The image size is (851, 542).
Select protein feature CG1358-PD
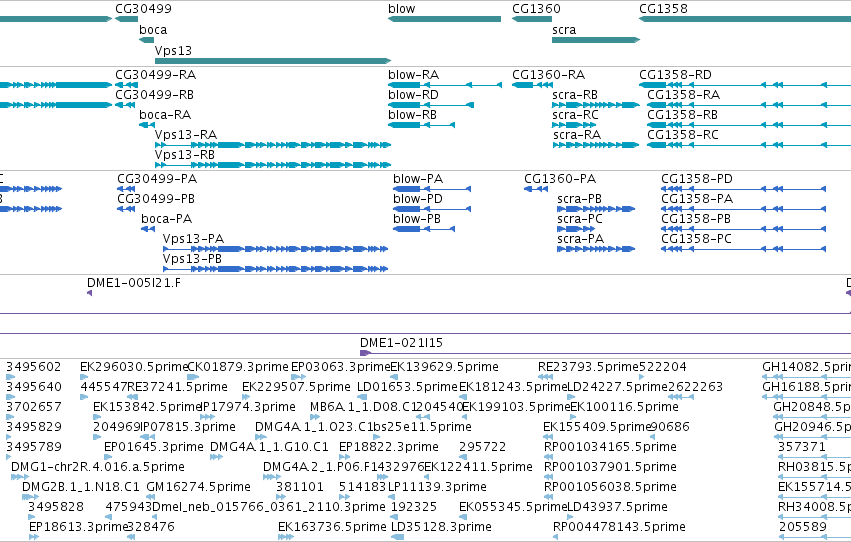point(744,189)
